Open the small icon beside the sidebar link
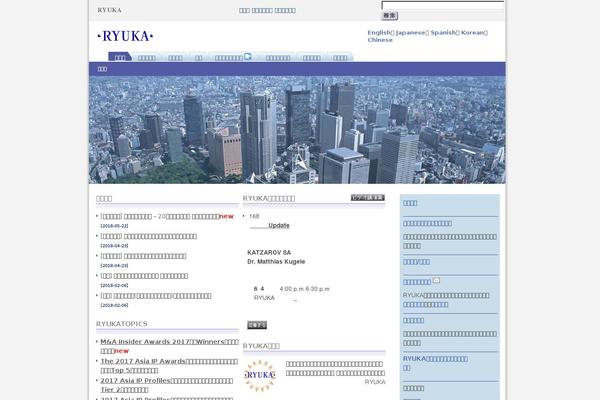 [x=436, y=281]
